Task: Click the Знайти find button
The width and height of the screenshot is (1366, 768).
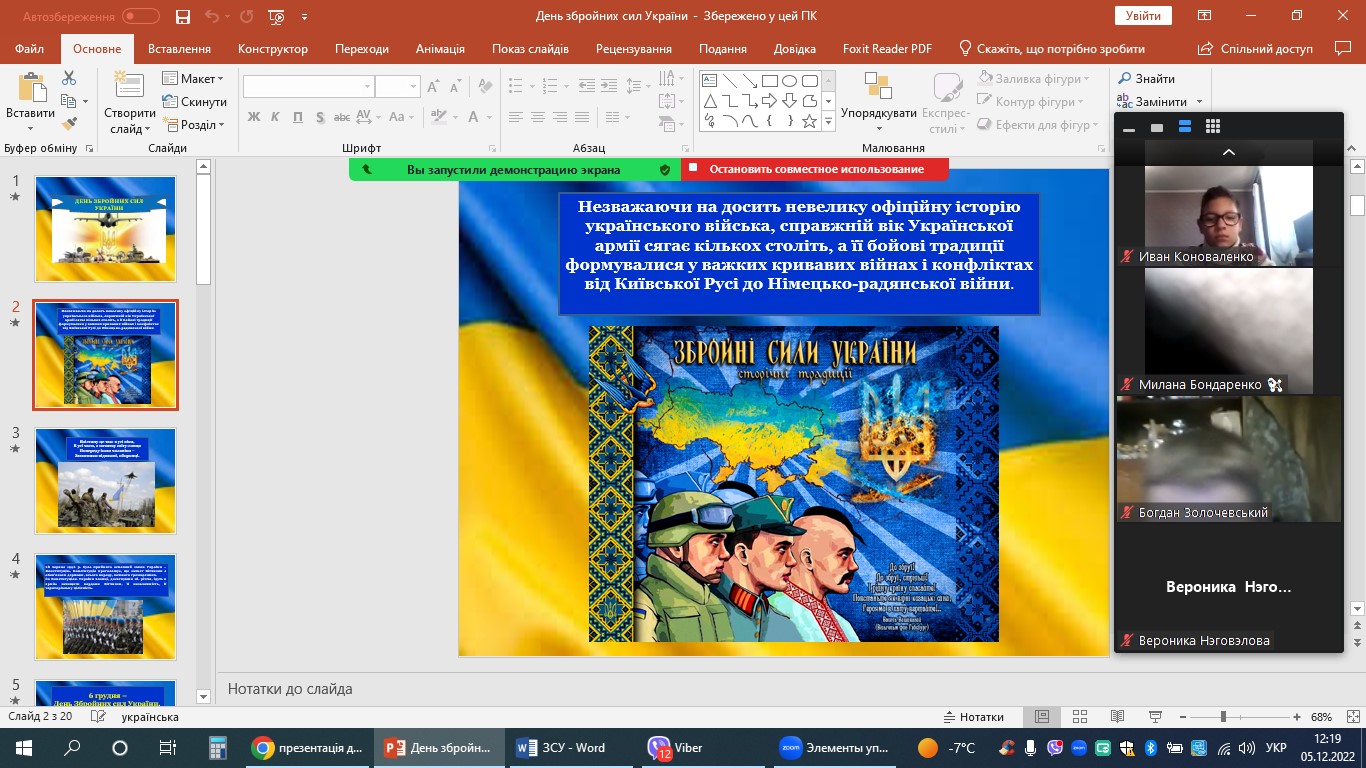Action: pos(1147,79)
